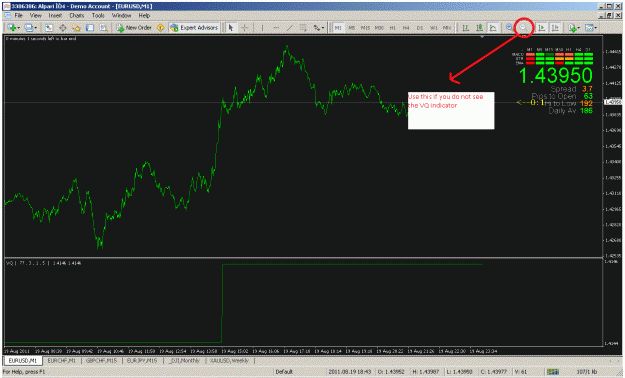Click the Zoom In magnifier icon
The height and width of the screenshot is (378, 625).
coord(509,28)
